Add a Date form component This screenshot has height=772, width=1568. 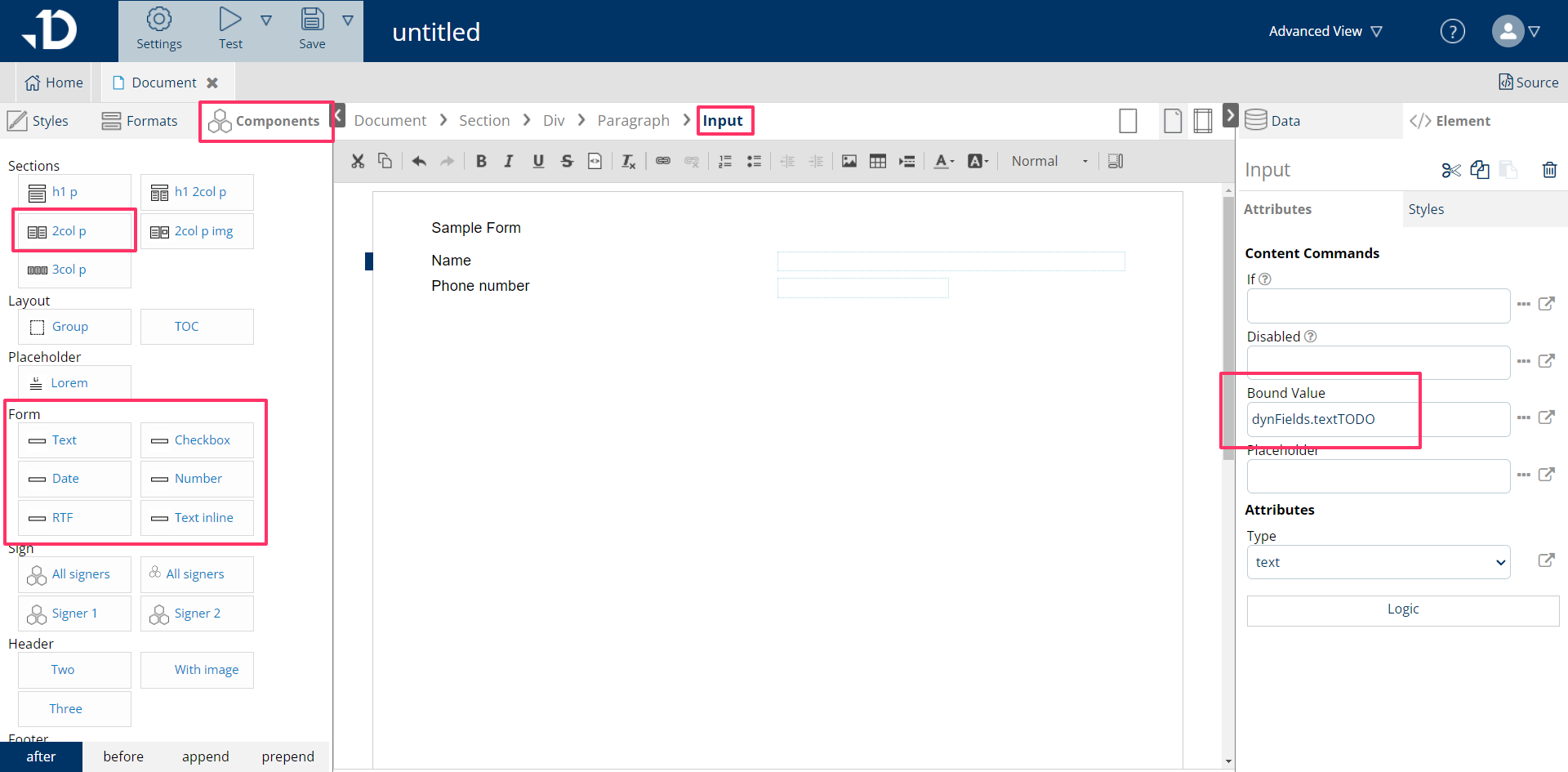coord(74,479)
